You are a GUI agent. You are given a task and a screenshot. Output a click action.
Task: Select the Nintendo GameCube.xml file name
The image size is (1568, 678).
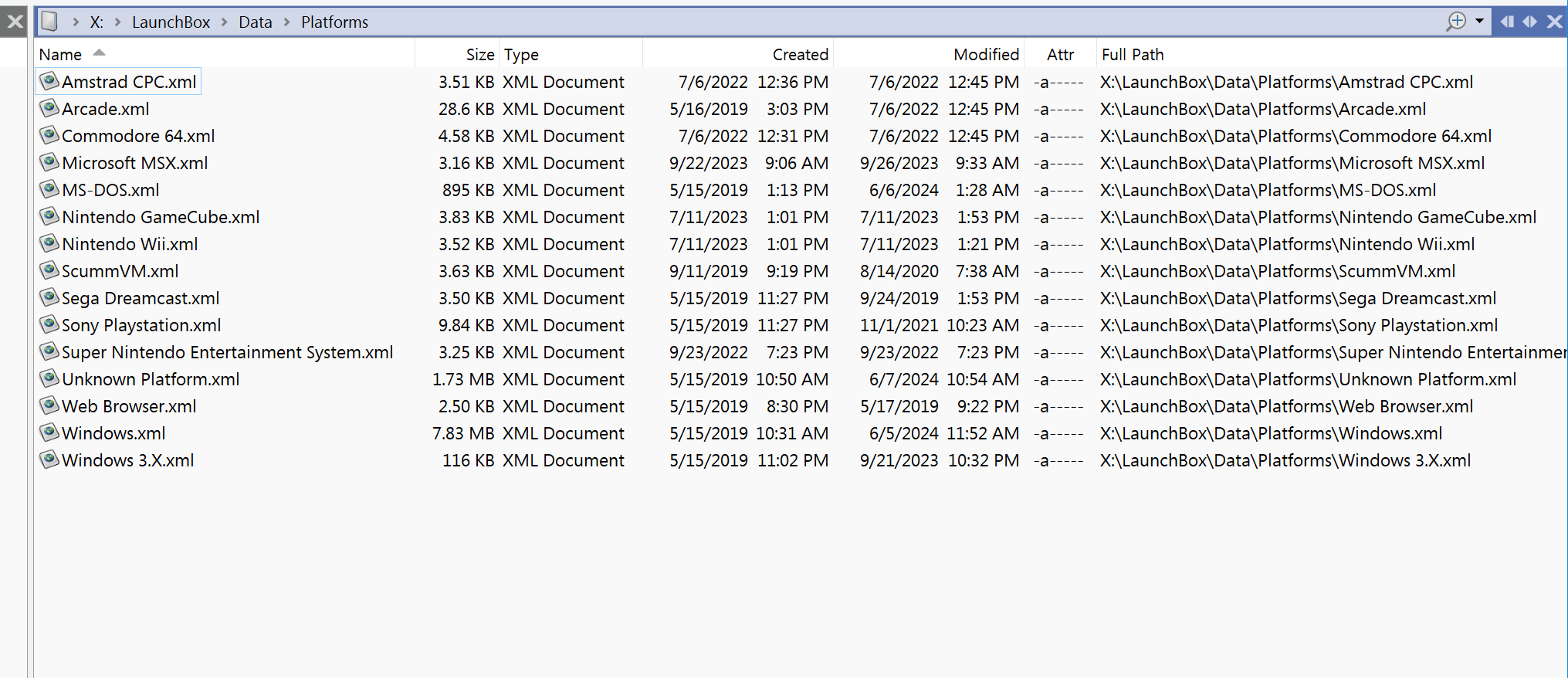161,217
